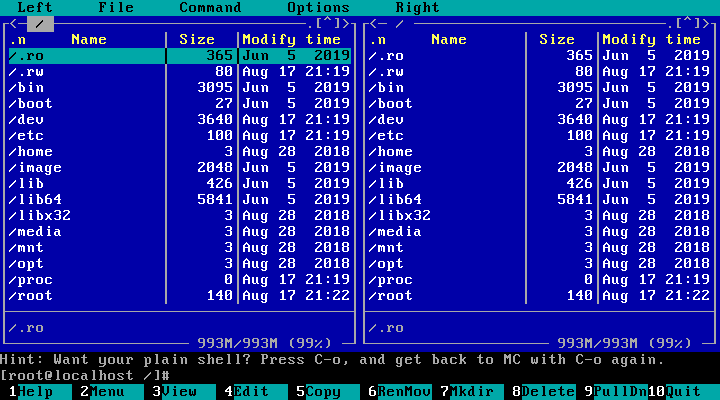Click the 5 Copy function key
Viewport: 720px width, 400px height.
[x=328, y=391]
